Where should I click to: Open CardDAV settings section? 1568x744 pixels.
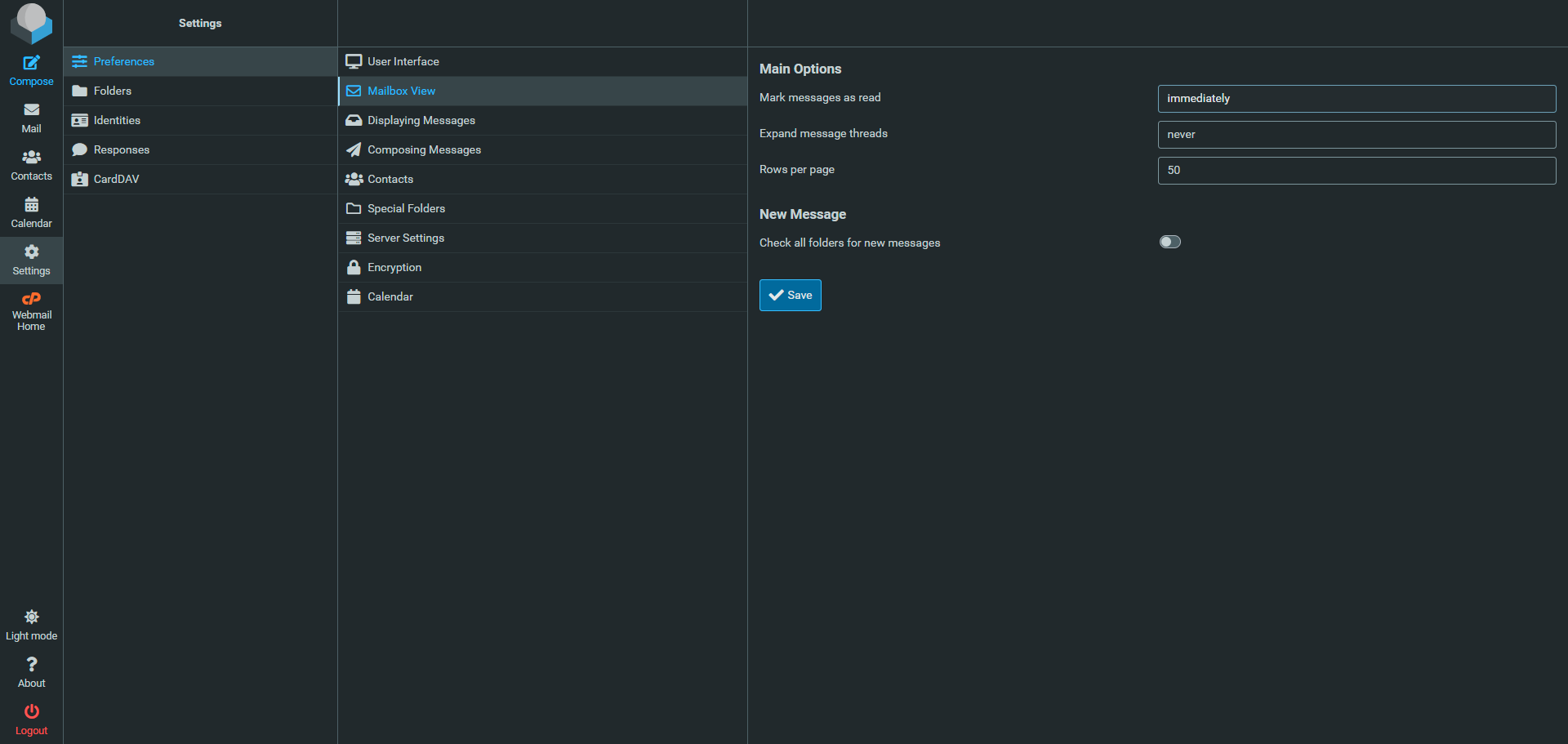[116, 179]
